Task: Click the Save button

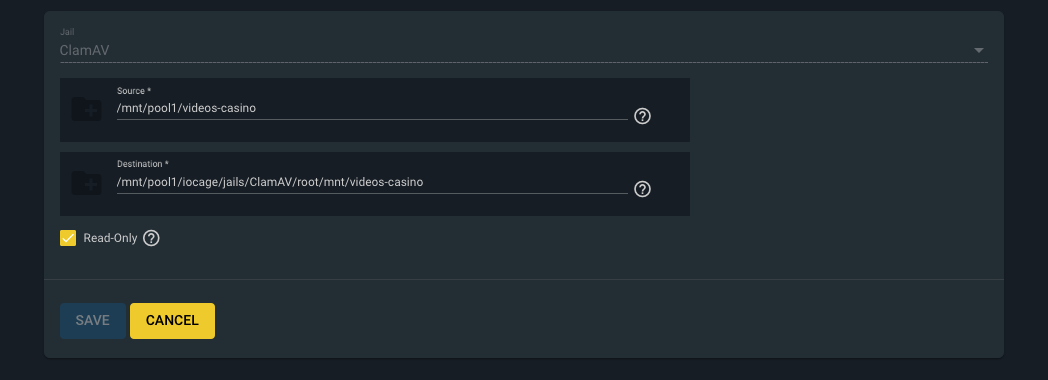Action: (93, 321)
